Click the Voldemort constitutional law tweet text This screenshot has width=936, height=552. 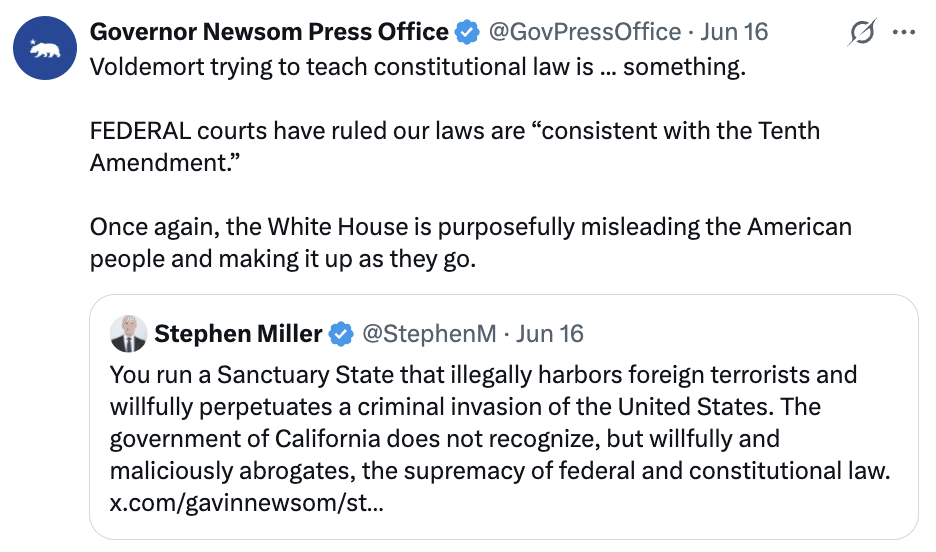coord(418,67)
